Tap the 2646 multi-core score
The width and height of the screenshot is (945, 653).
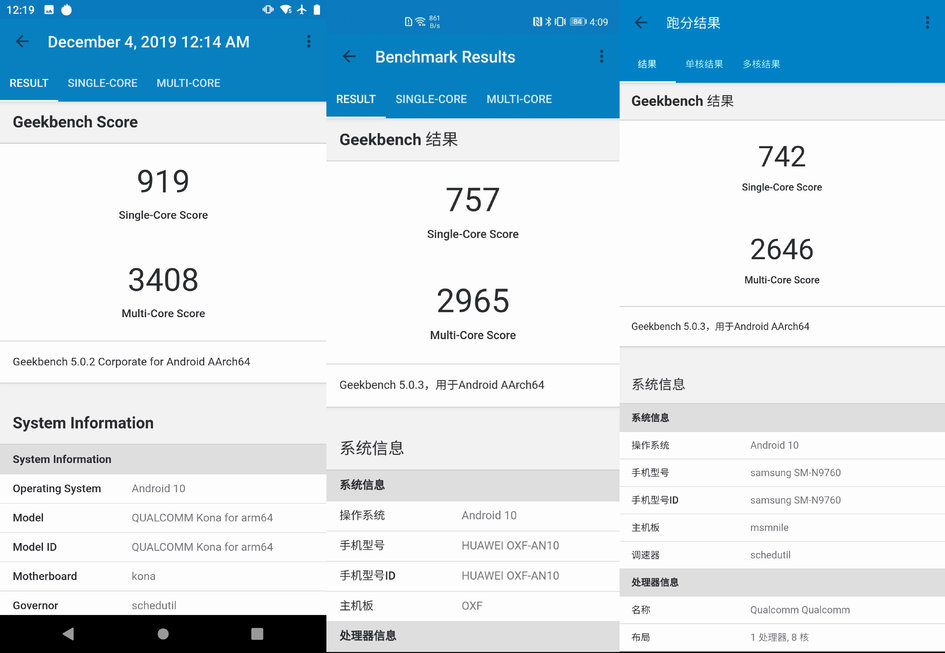point(782,249)
